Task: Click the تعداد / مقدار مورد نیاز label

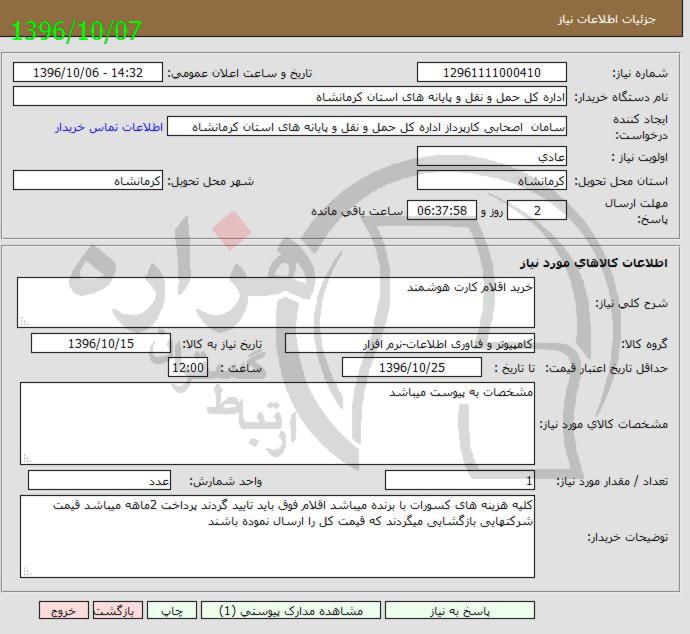Action: [612, 481]
